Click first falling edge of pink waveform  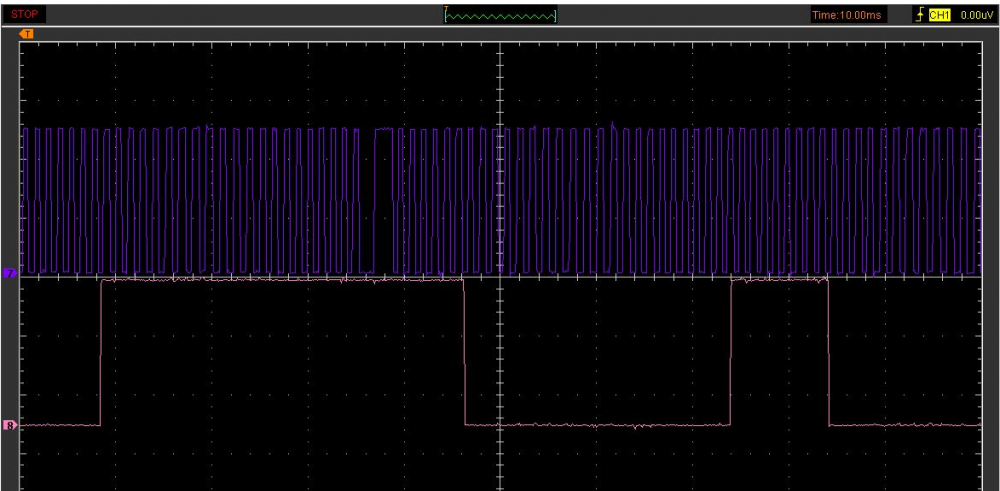464,352
